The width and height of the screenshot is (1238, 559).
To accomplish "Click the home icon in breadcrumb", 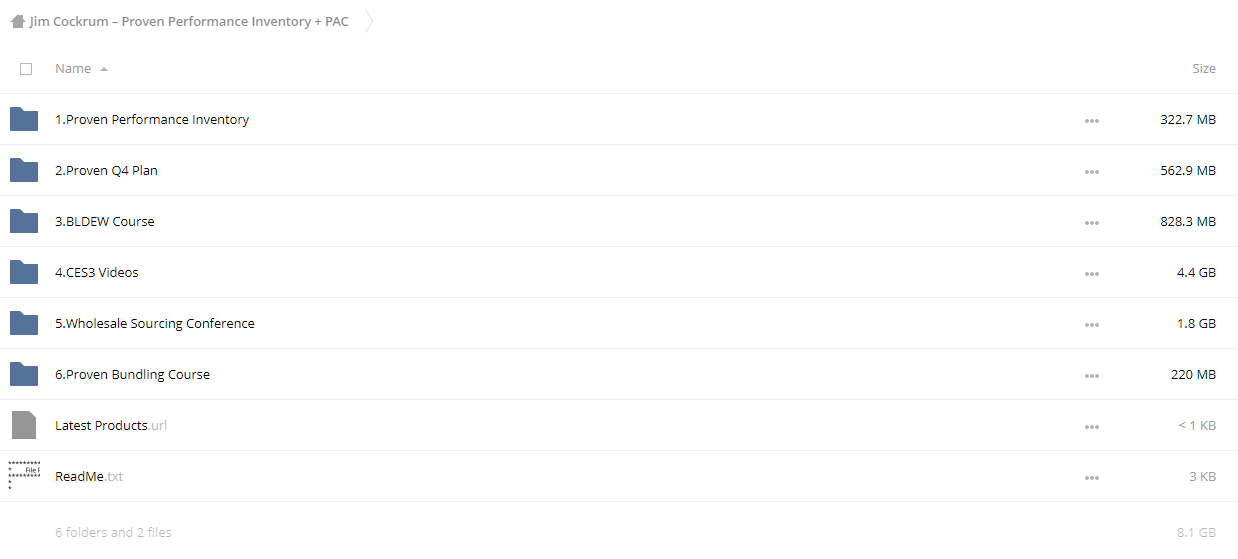I will [18, 21].
